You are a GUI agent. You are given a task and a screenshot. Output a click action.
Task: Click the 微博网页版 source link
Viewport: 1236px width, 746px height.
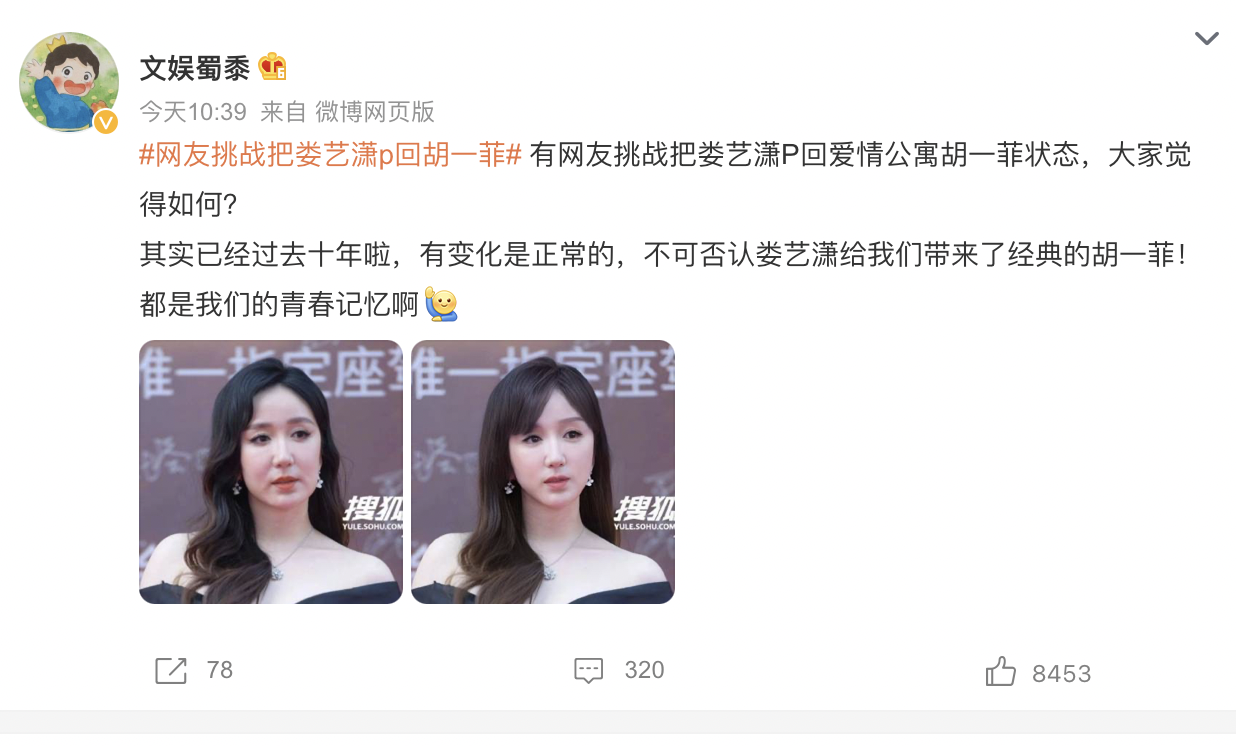pos(375,111)
